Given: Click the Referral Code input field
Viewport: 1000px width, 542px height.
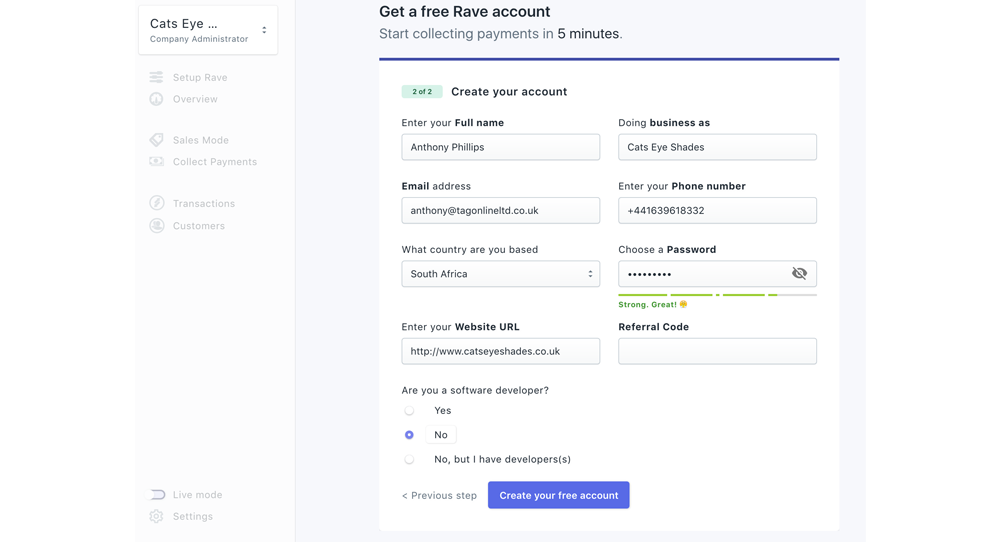Looking at the screenshot, I should (x=717, y=351).
